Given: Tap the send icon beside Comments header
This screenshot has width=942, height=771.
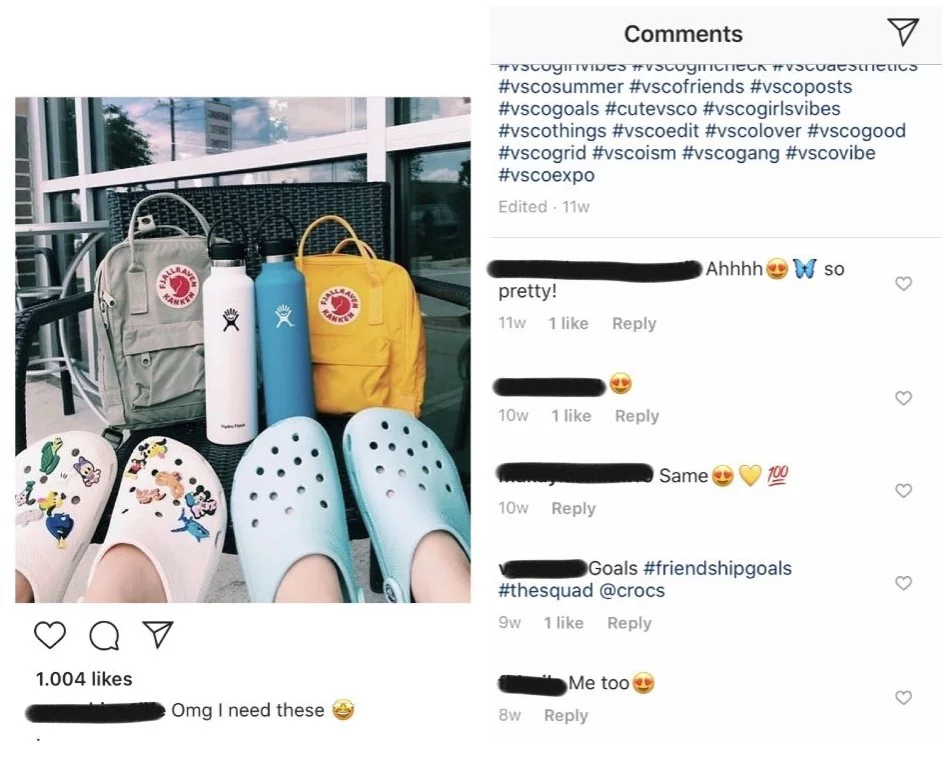Looking at the screenshot, I should 903,33.
